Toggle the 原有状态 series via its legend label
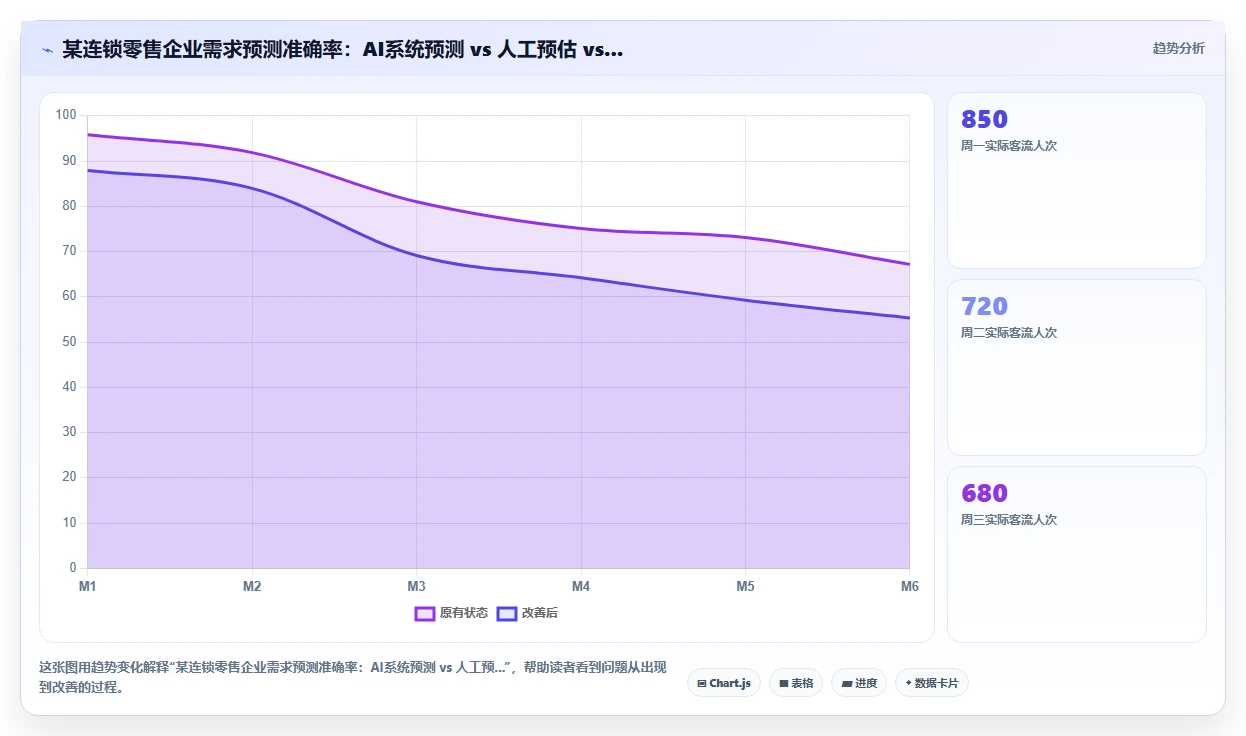This screenshot has height=736, width=1246. [x=464, y=613]
